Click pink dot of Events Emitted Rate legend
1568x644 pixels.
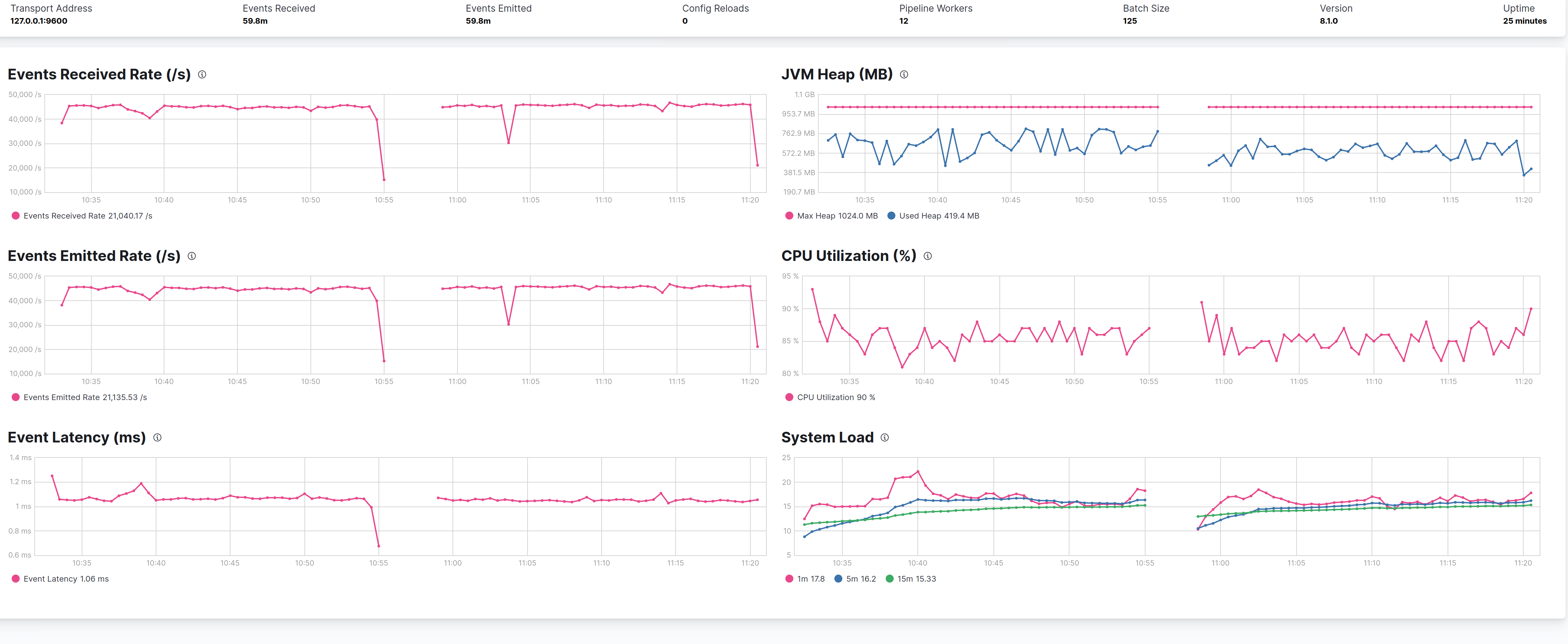coord(16,397)
